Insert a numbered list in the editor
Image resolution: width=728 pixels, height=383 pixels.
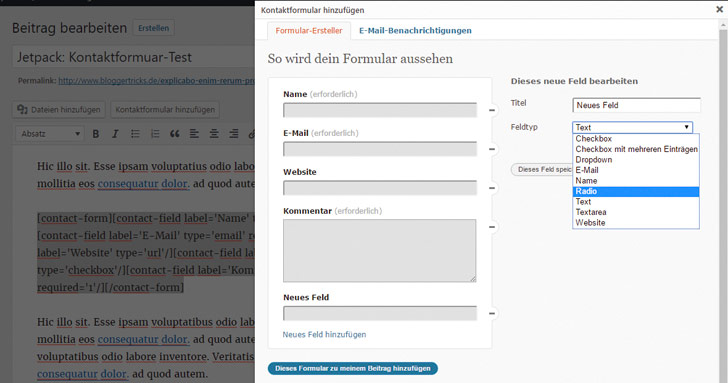(x=155, y=134)
